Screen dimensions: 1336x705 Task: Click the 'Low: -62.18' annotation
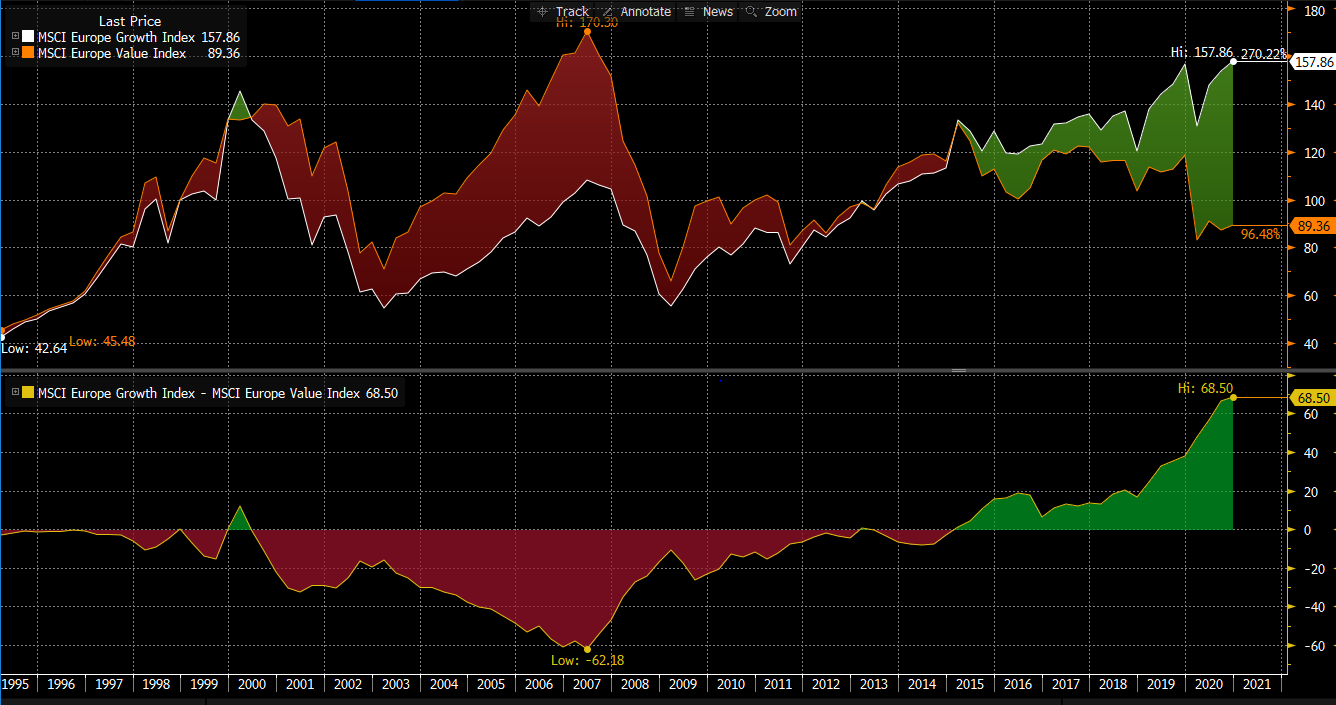click(587, 660)
